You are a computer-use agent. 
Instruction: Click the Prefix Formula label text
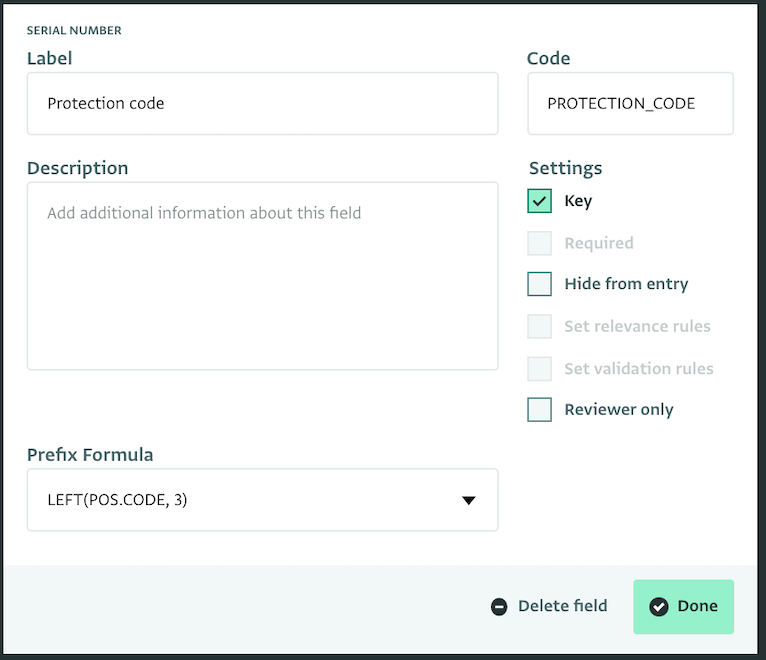point(90,455)
